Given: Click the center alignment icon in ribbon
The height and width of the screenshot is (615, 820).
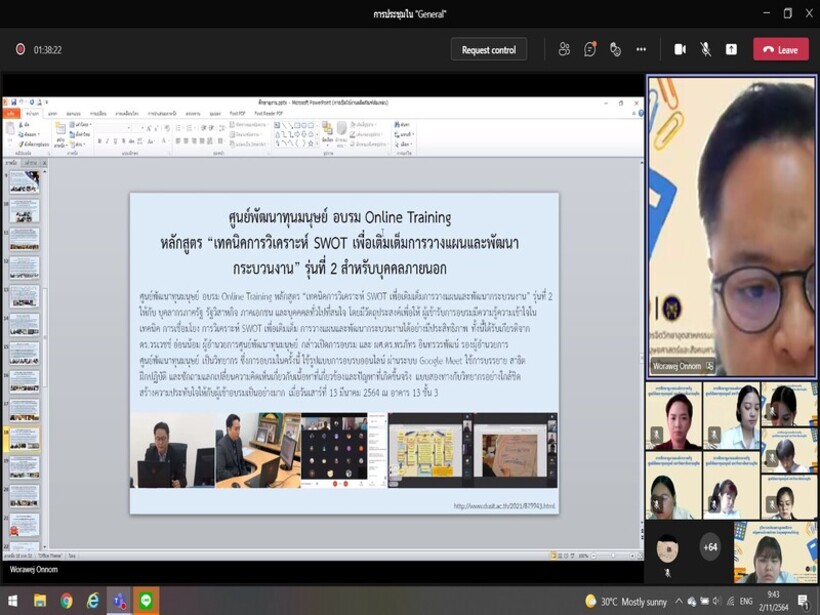Looking at the screenshot, I should [x=186, y=141].
